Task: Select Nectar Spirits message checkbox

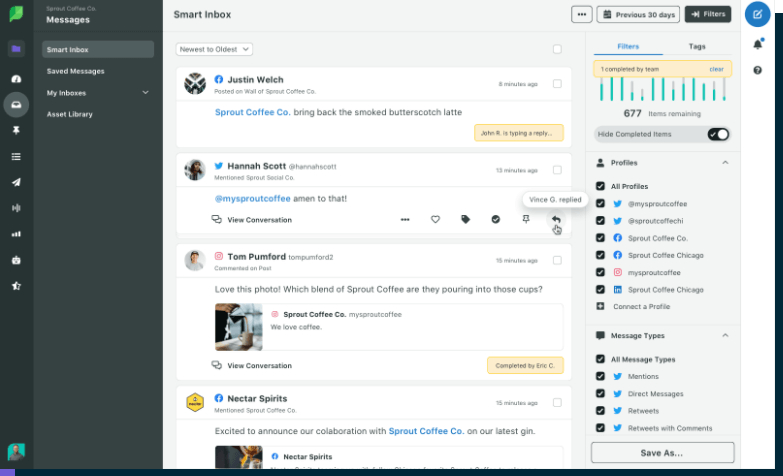Action: point(557,403)
